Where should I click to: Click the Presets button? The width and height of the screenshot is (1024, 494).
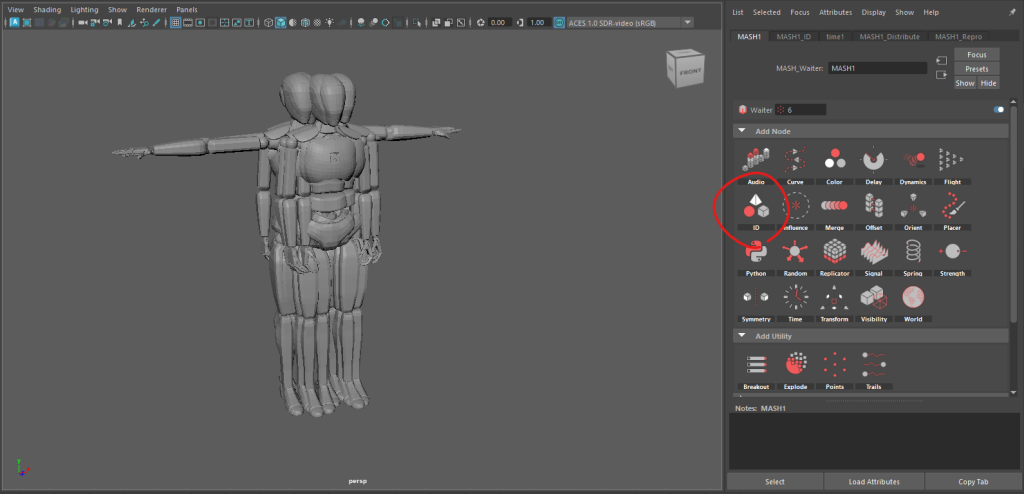point(977,69)
